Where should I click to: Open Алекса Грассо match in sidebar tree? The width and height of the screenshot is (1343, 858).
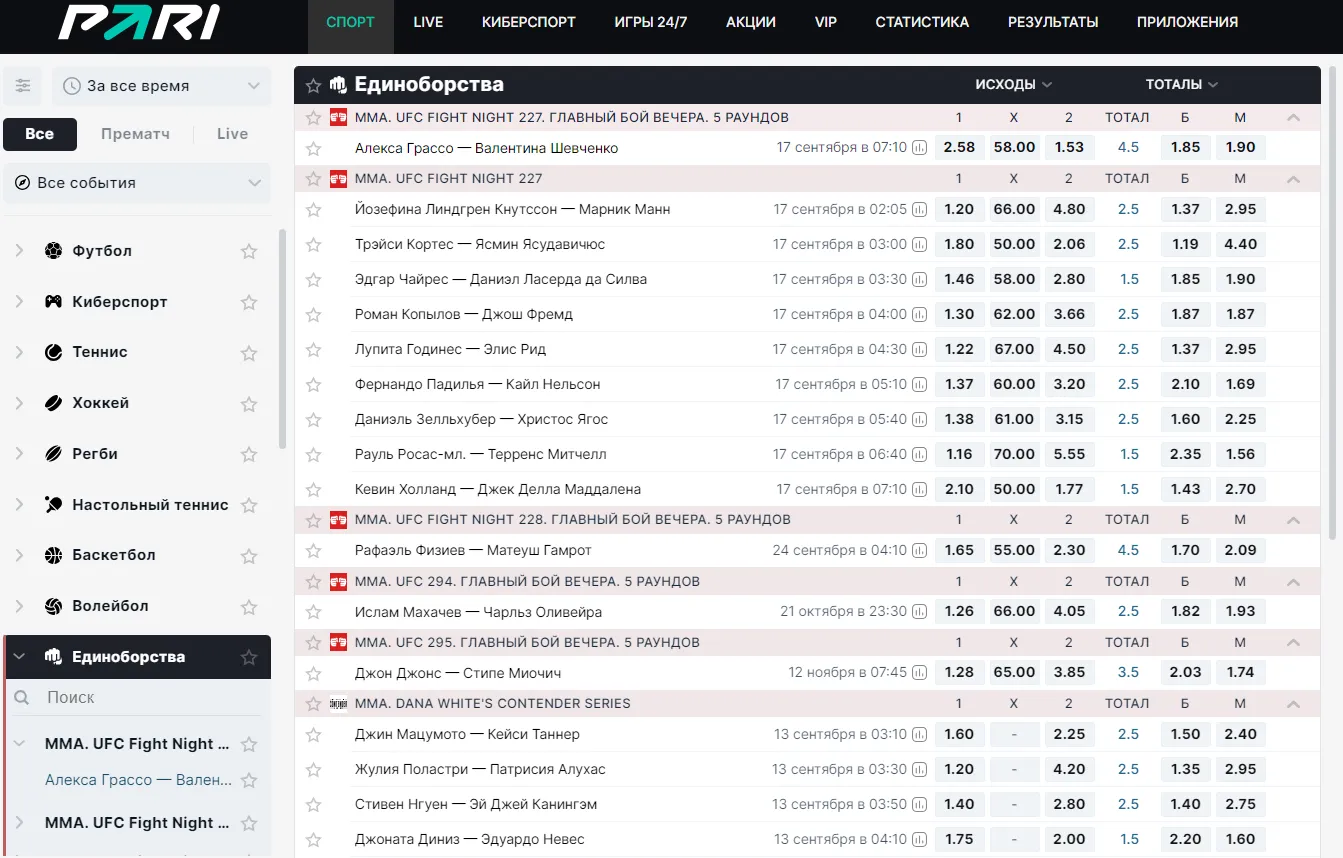pyautogui.click(x=138, y=780)
